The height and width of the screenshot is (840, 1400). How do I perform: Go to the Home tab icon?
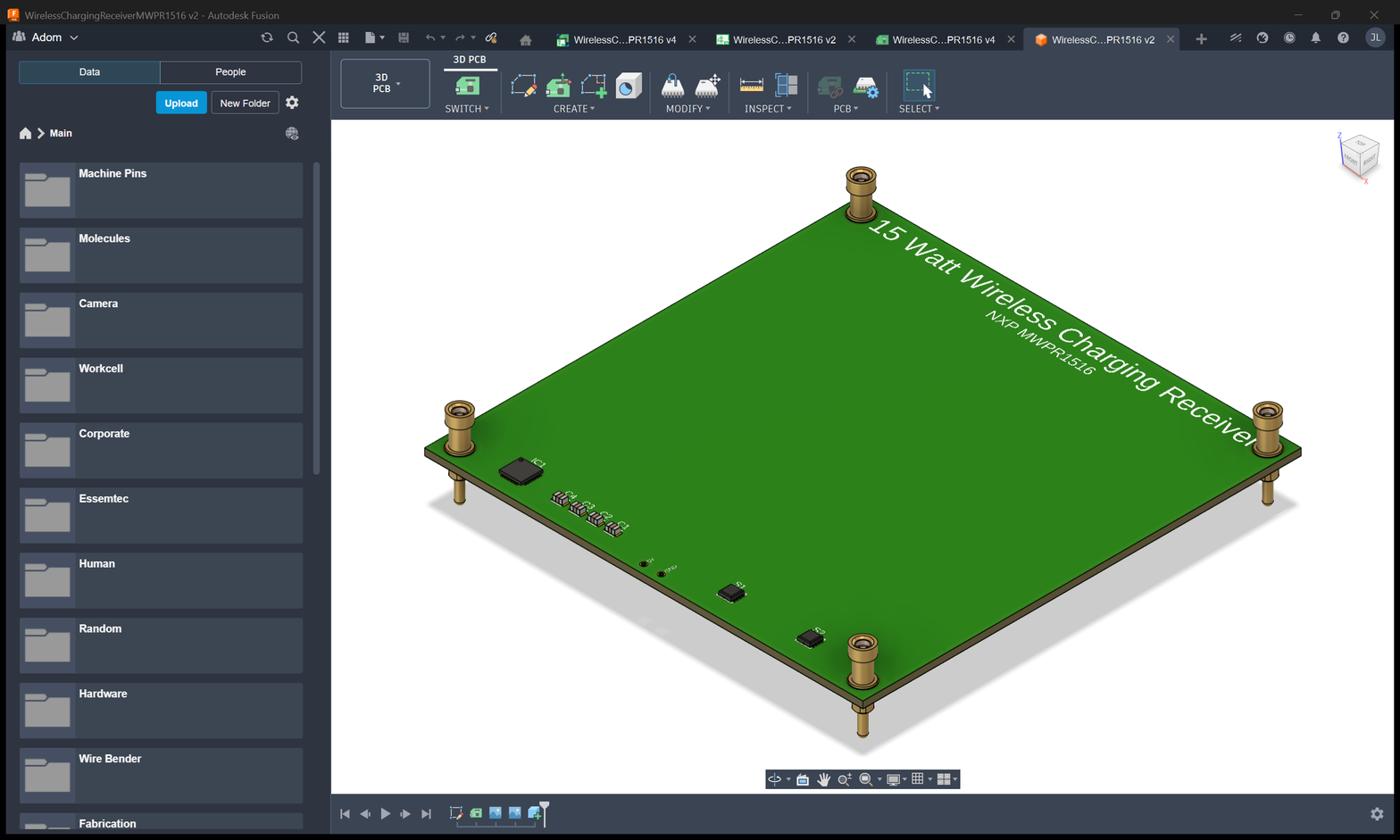tap(525, 39)
